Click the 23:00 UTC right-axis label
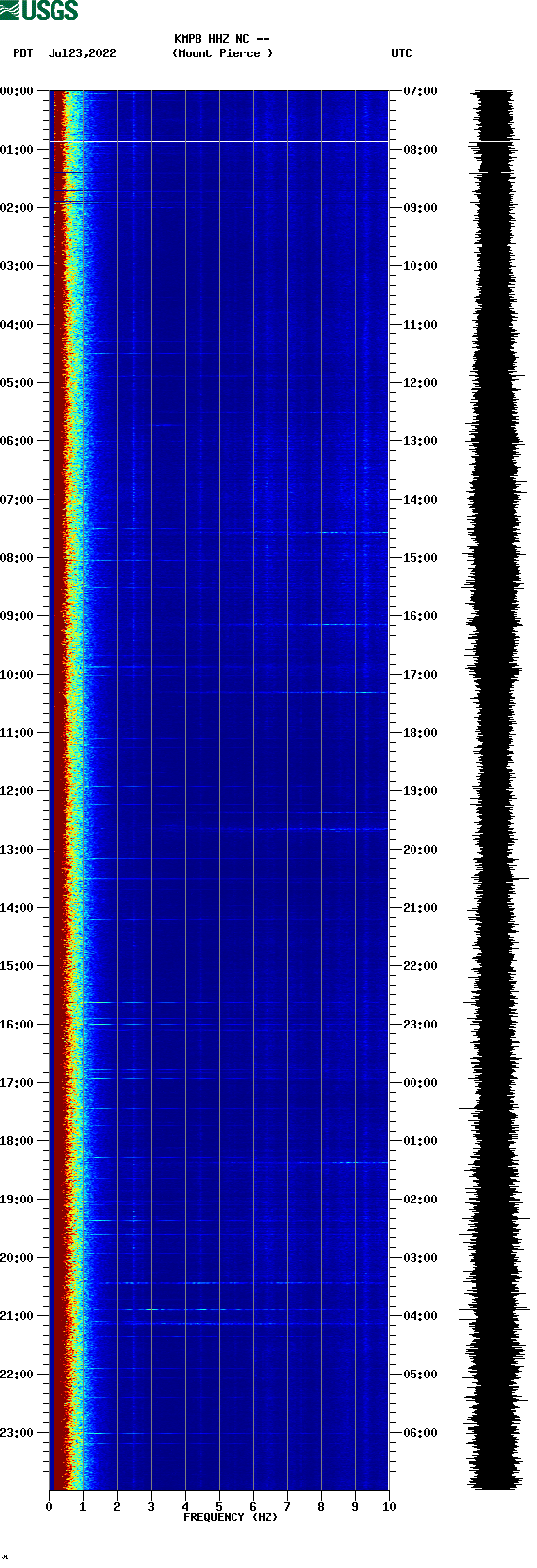The width and height of the screenshot is (537, 1568). click(x=420, y=1025)
